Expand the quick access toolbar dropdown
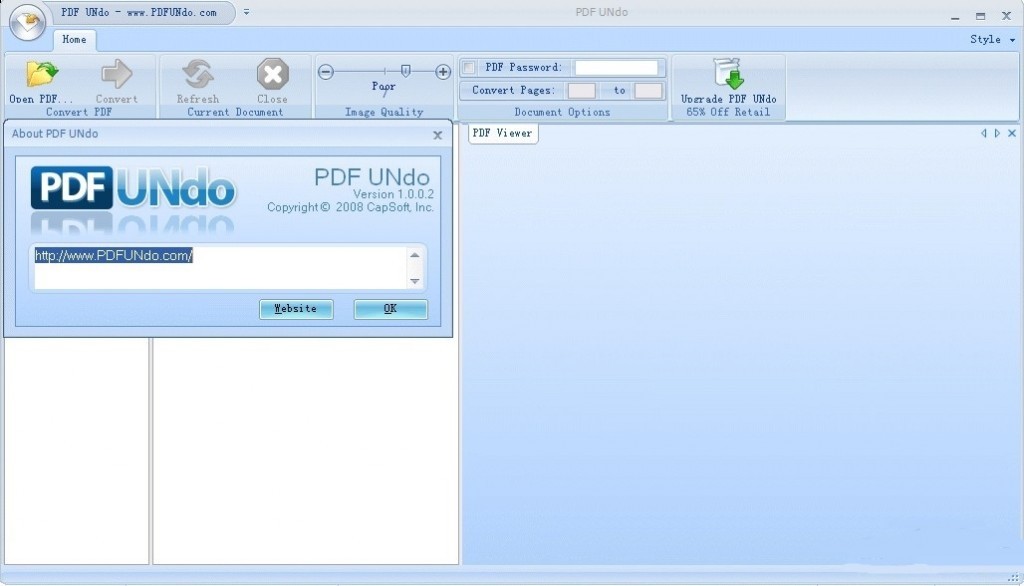1024x586 pixels. (246, 12)
